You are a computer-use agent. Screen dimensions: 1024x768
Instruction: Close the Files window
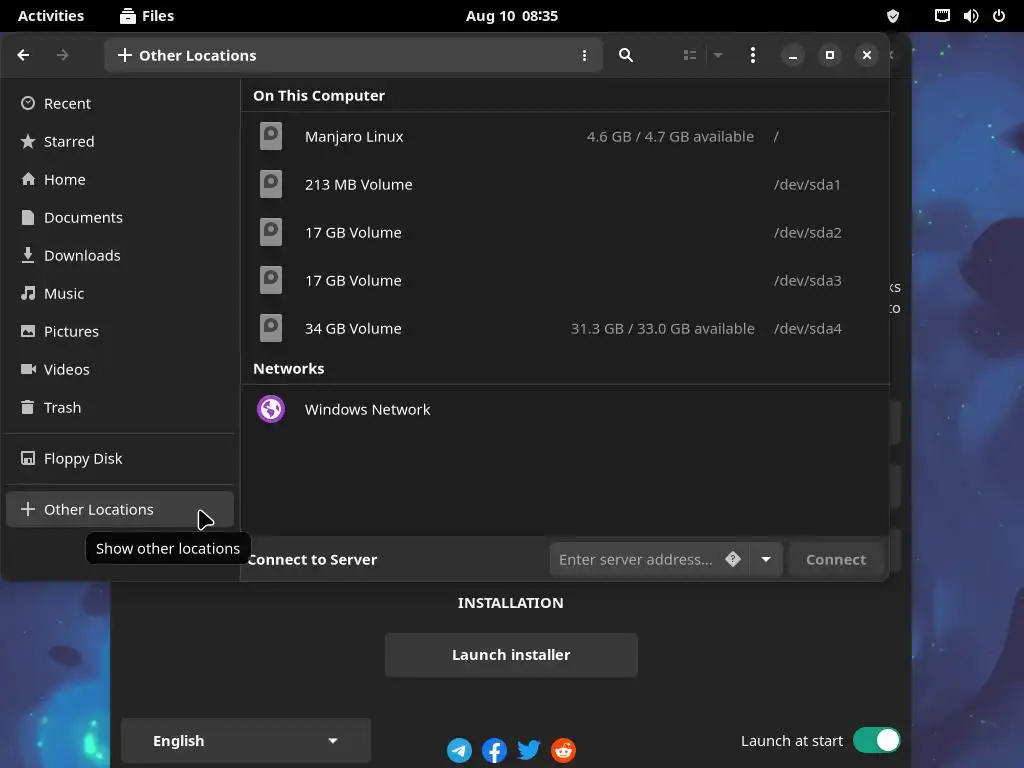point(867,56)
